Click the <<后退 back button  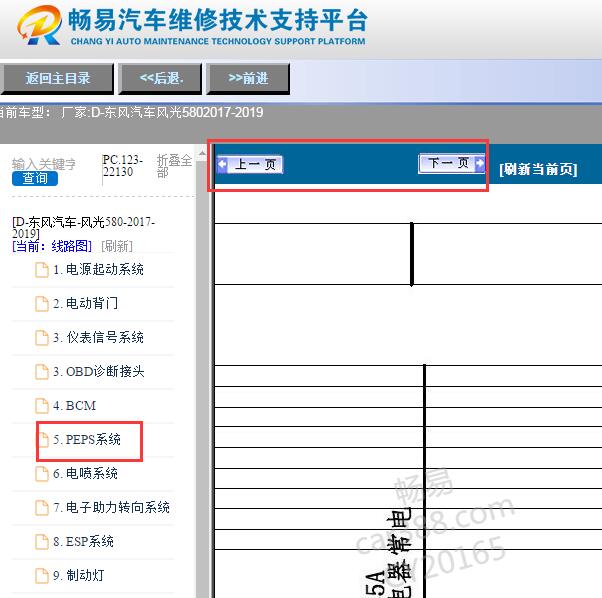pos(160,79)
